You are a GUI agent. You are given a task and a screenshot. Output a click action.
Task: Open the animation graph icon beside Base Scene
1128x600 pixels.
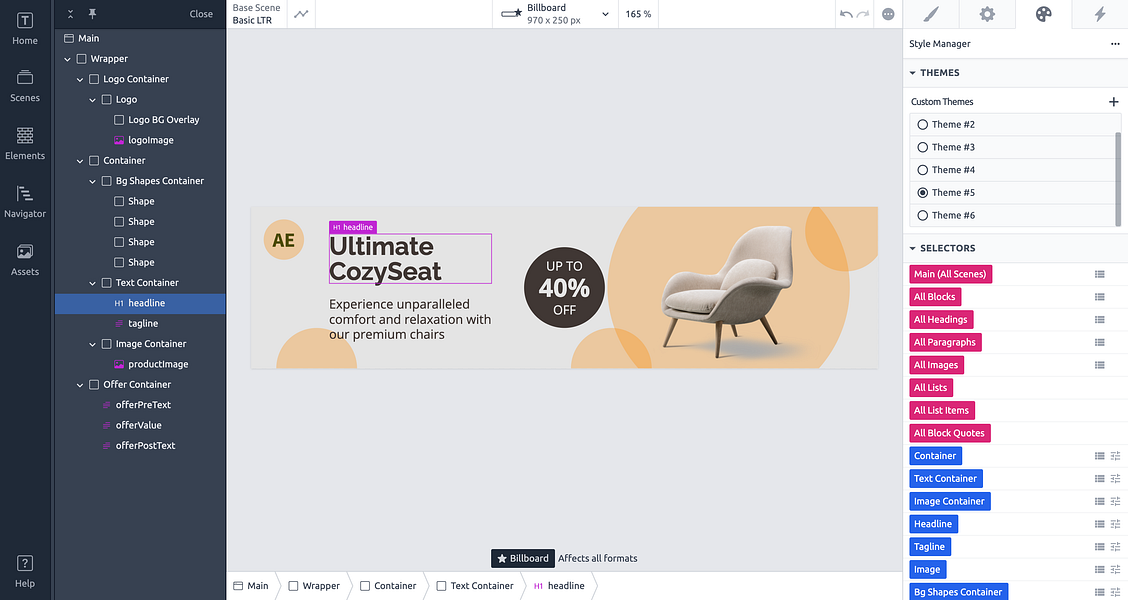coord(301,14)
